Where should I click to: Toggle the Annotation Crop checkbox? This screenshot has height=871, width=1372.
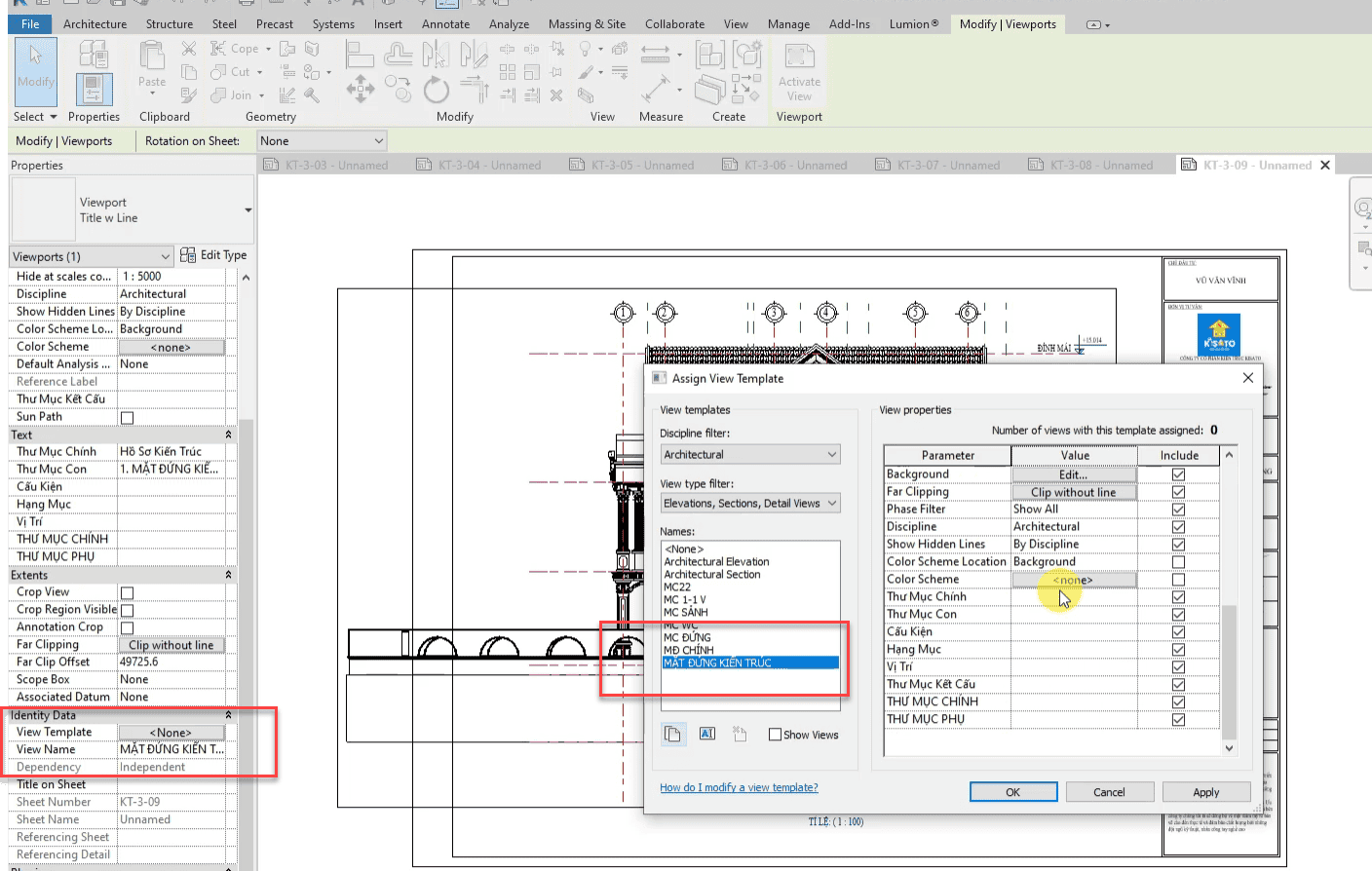coord(127,628)
